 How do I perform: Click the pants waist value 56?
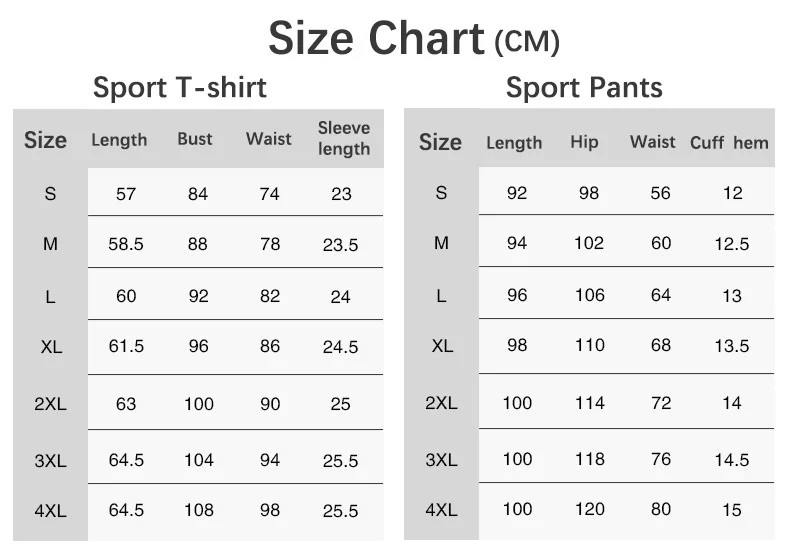(x=660, y=193)
